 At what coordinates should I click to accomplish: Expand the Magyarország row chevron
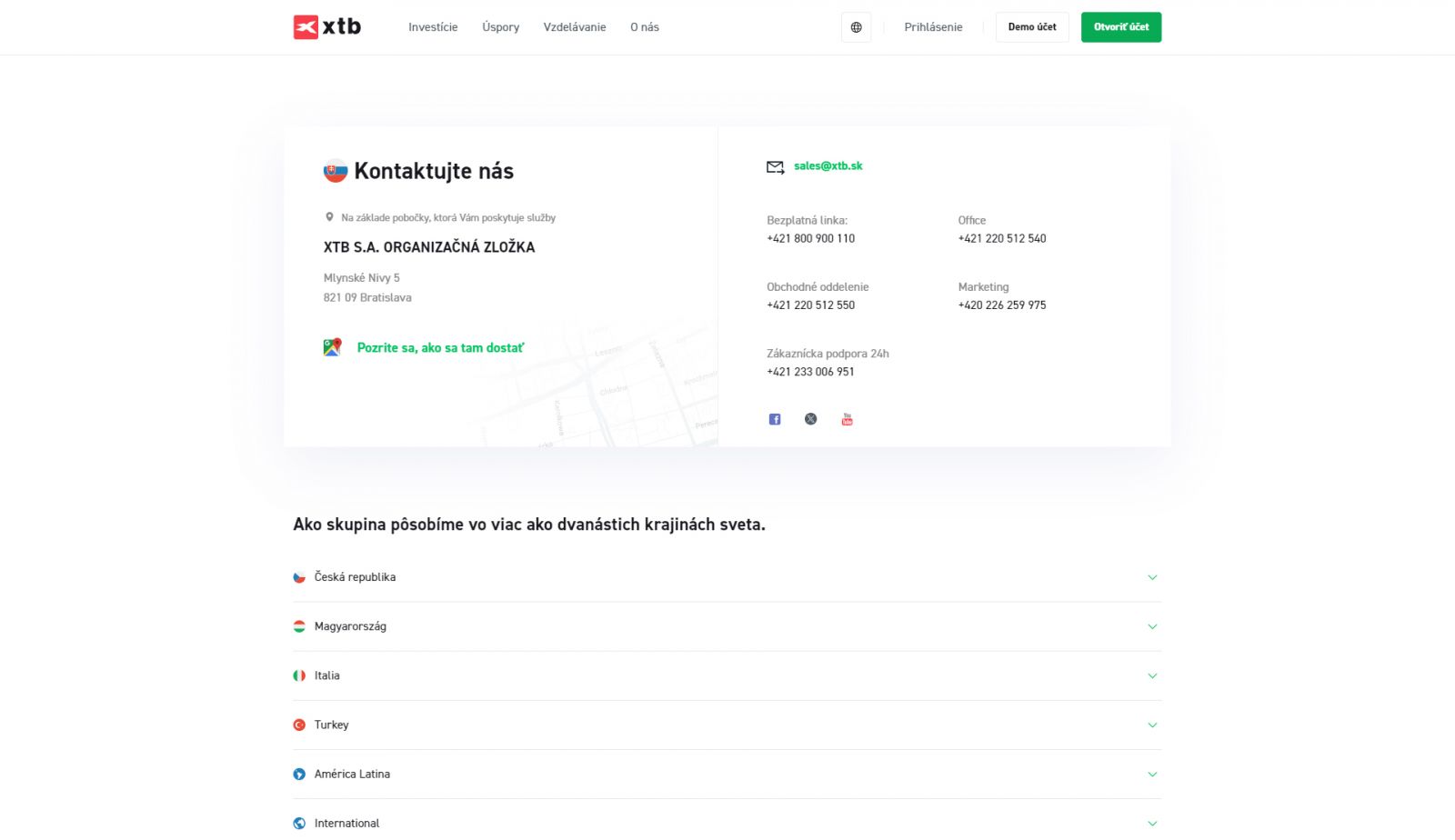pyautogui.click(x=1152, y=626)
